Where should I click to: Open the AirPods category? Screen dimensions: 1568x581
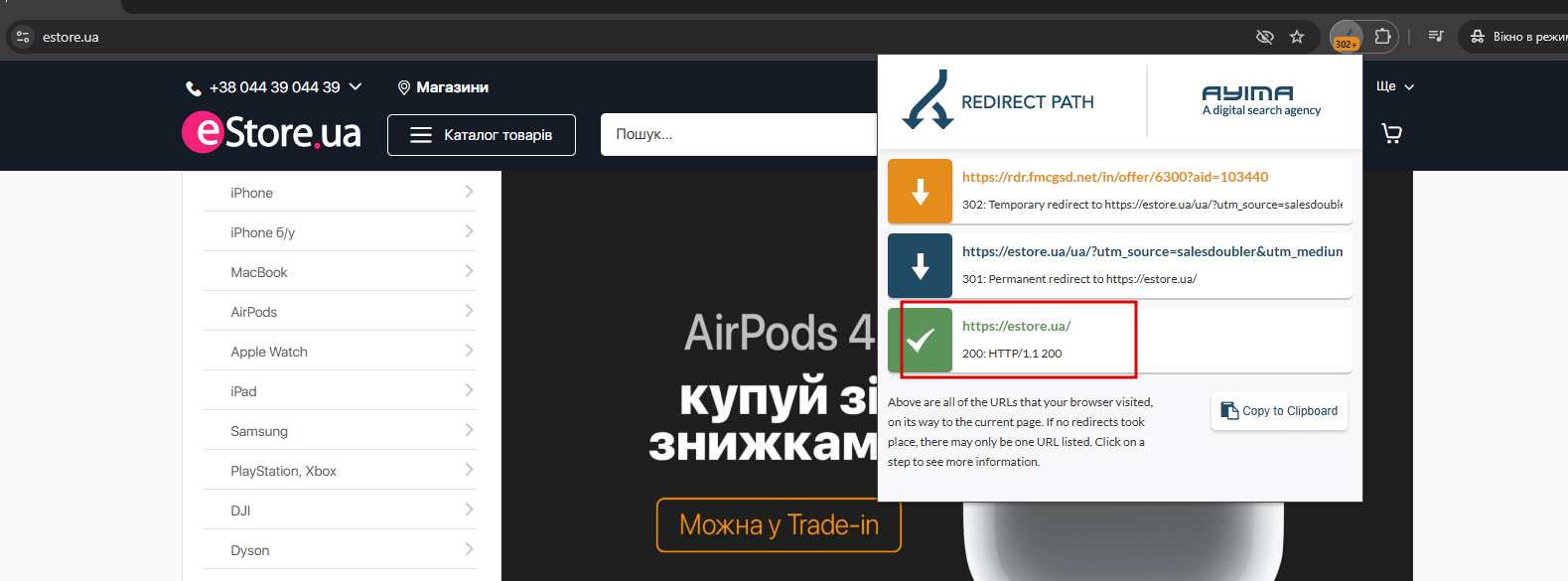(340, 311)
